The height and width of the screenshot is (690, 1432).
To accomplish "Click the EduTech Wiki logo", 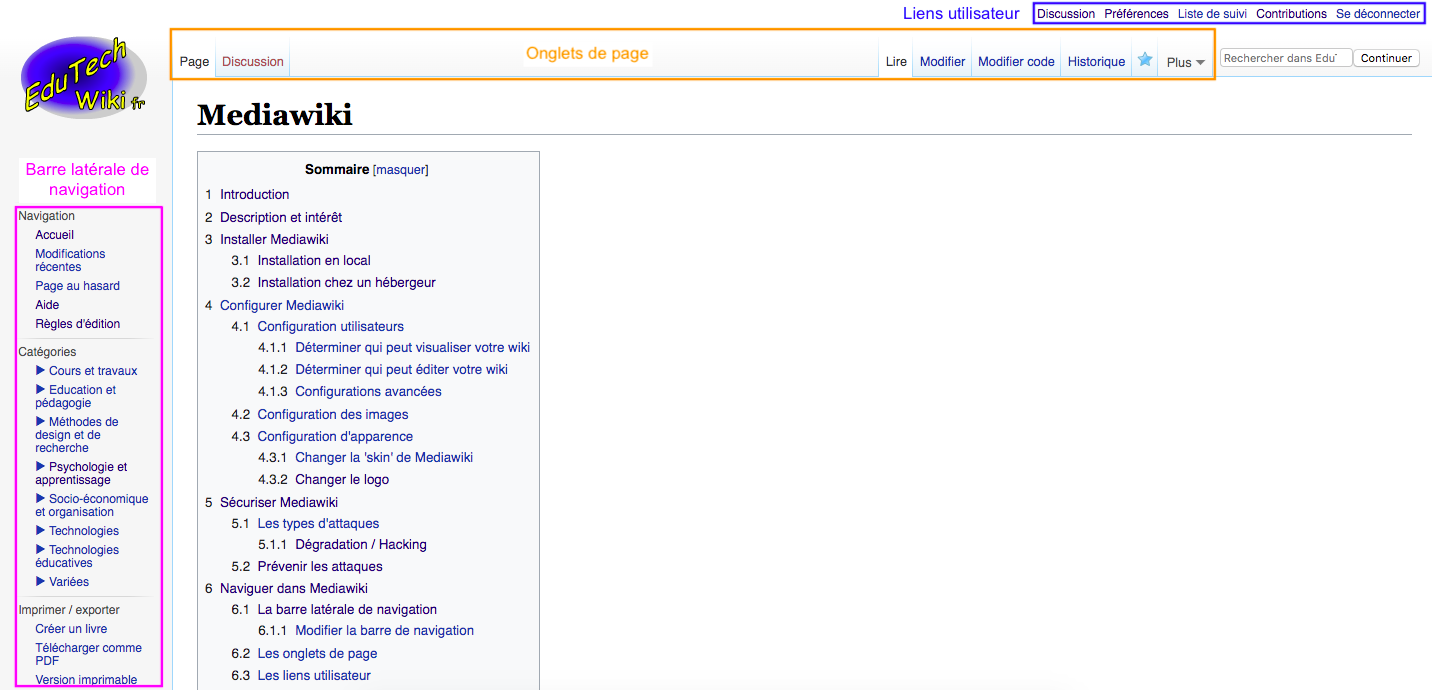I will (x=85, y=77).
